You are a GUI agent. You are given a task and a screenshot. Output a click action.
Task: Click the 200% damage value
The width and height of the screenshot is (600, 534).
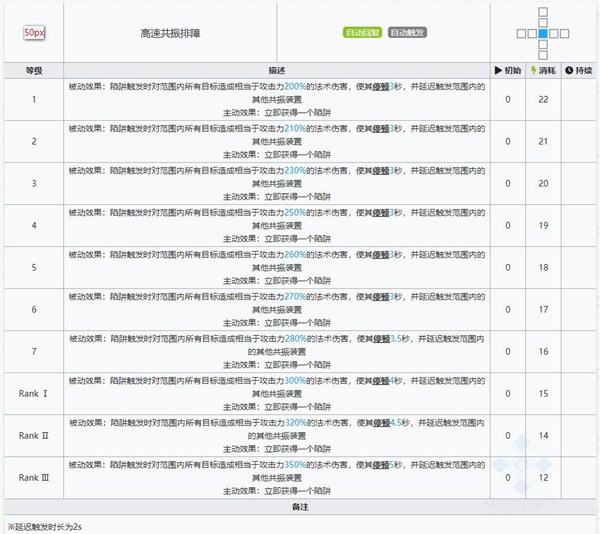[295, 86]
